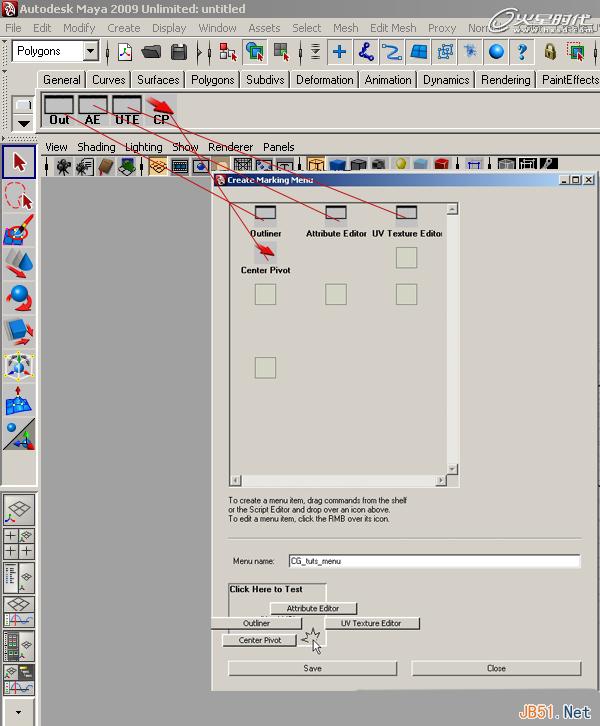Open the Polygons menu set dropdown
The image size is (600, 726).
coord(91,51)
